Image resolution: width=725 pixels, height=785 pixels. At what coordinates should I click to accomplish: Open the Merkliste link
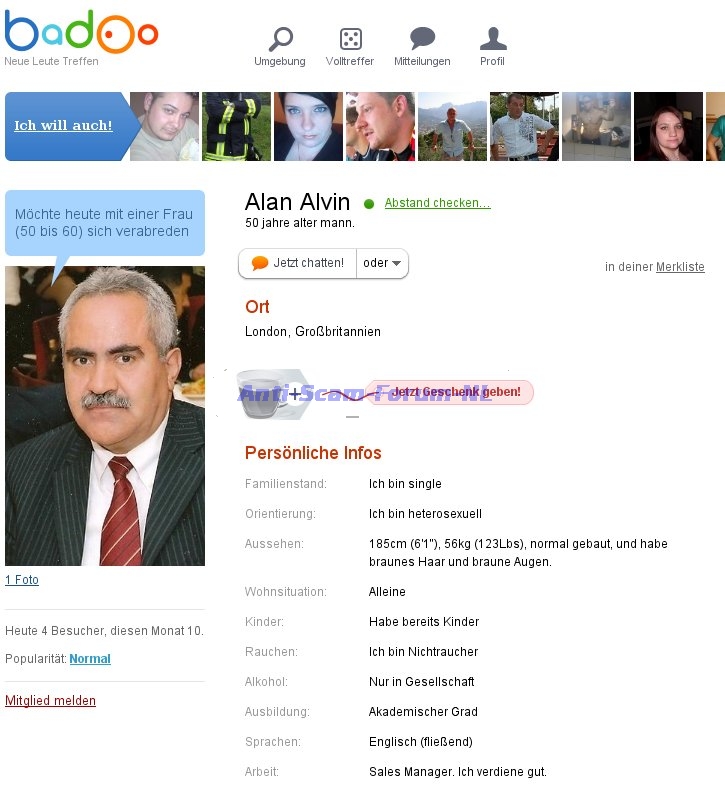(680, 267)
